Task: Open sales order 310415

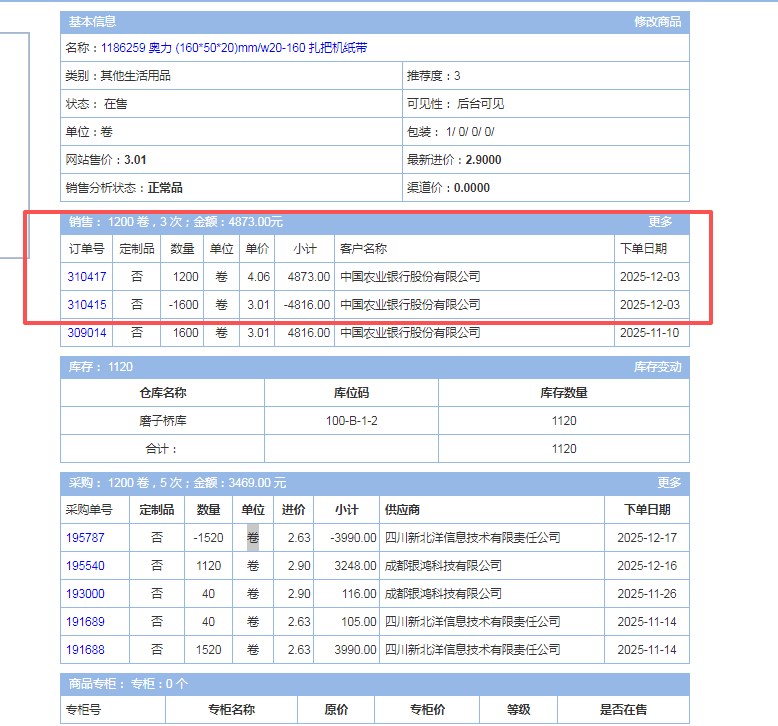Action: click(86, 305)
